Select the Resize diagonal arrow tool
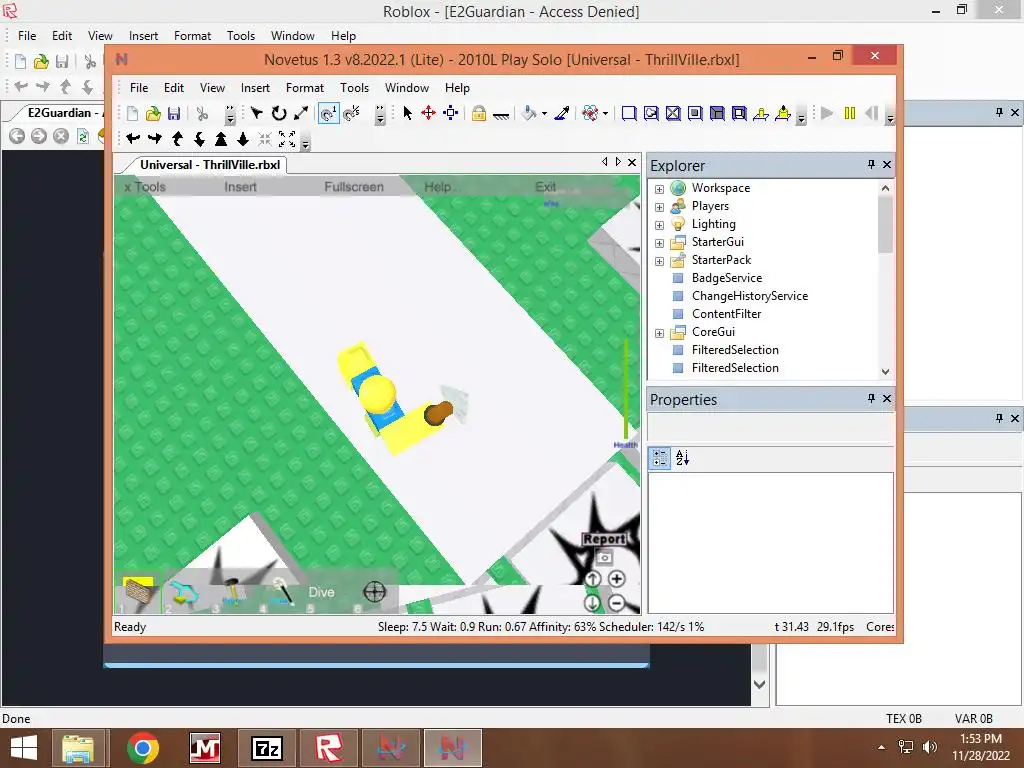This screenshot has height=768, width=1024. pyautogui.click(x=300, y=113)
